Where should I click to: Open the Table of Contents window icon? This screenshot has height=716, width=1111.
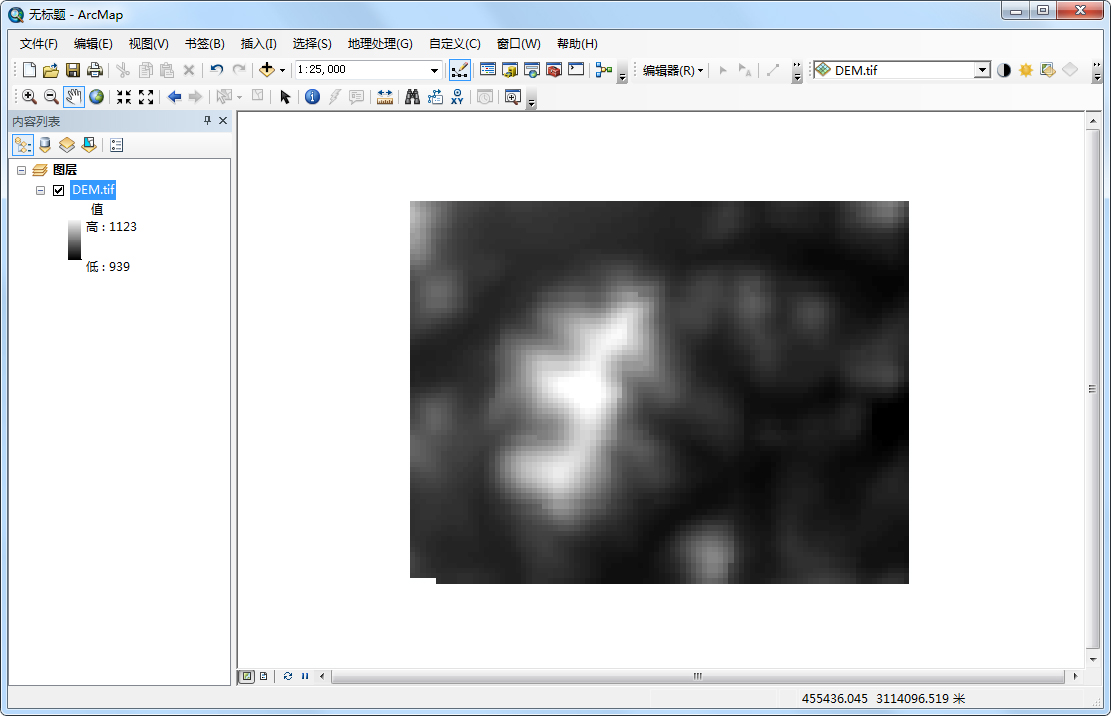(x=487, y=69)
